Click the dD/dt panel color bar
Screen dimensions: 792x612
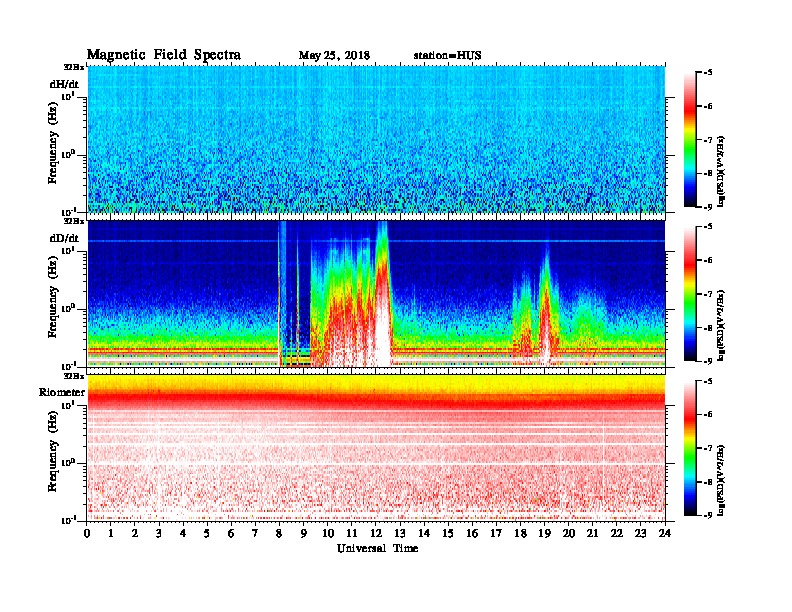[690, 293]
